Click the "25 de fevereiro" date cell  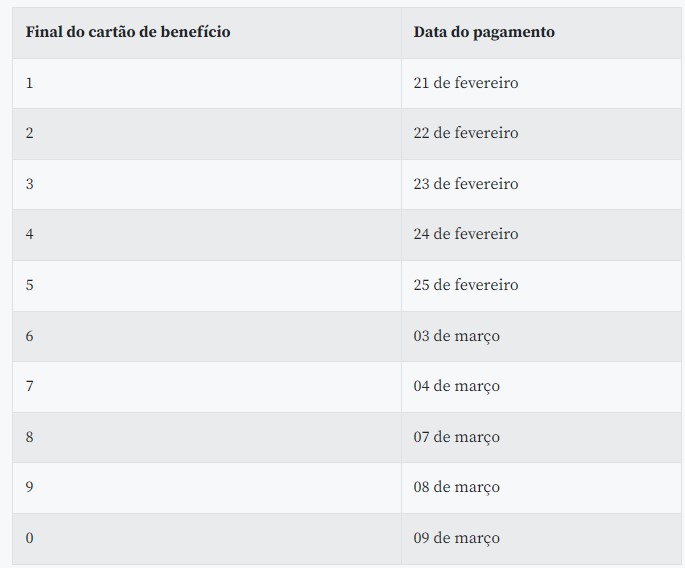(x=466, y=285)
